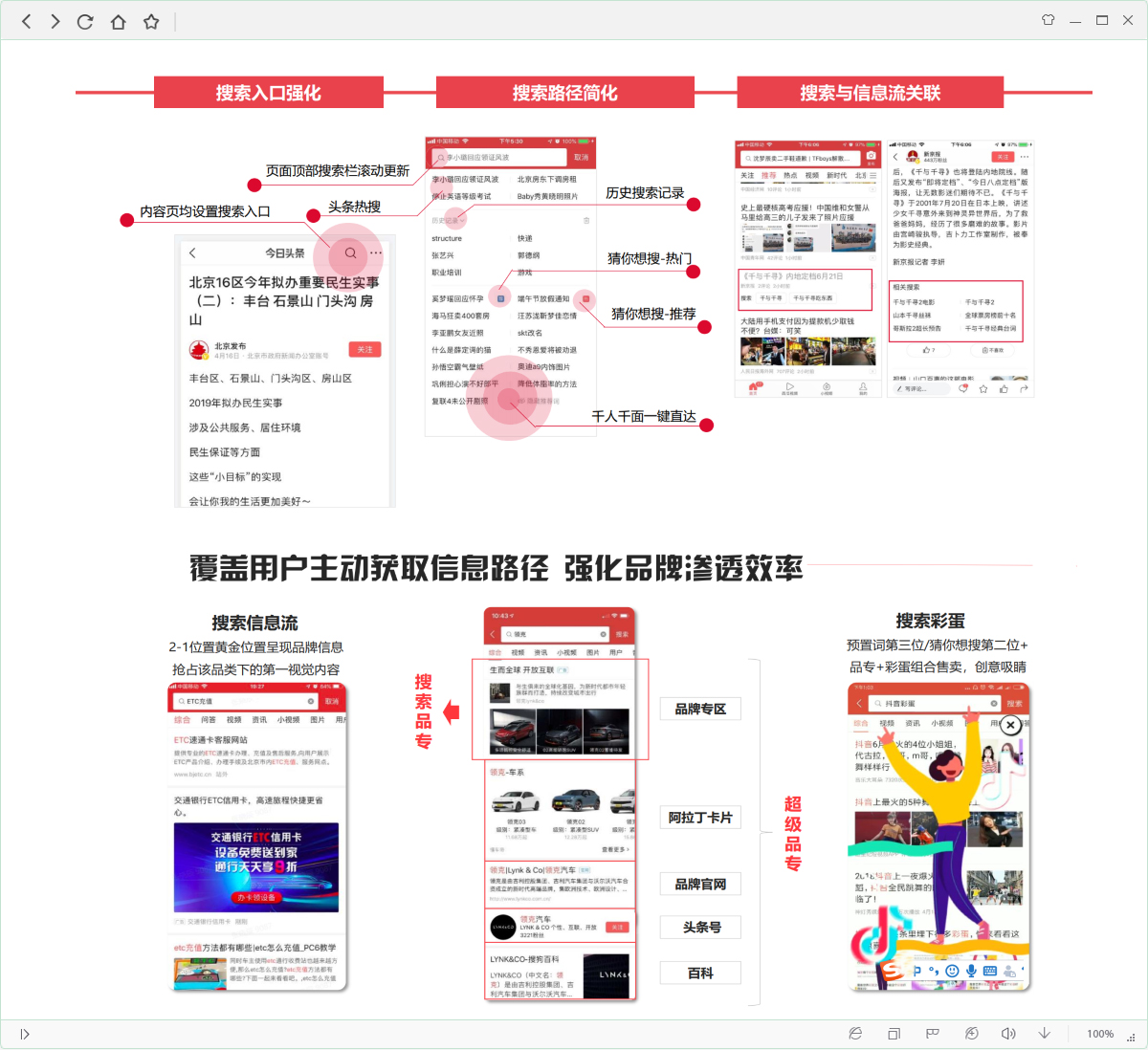Tap the red 关注 button beside 北京发布
The height and width of the screenshot is (1050, 1148).
(x=364, y=349)
